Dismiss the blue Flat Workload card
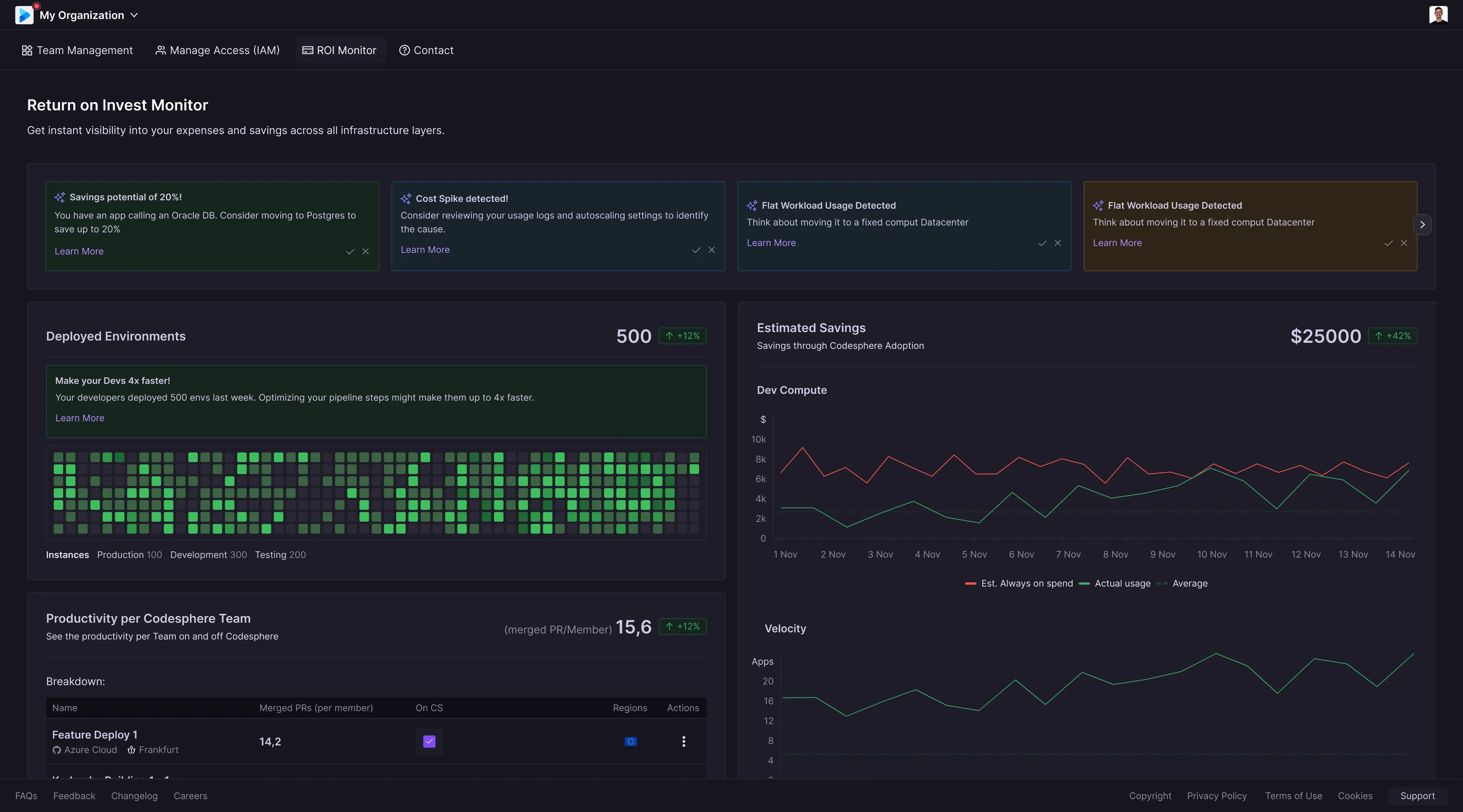The width and height of the screenshot is (1463, 812). click(x=1057, y=243)
